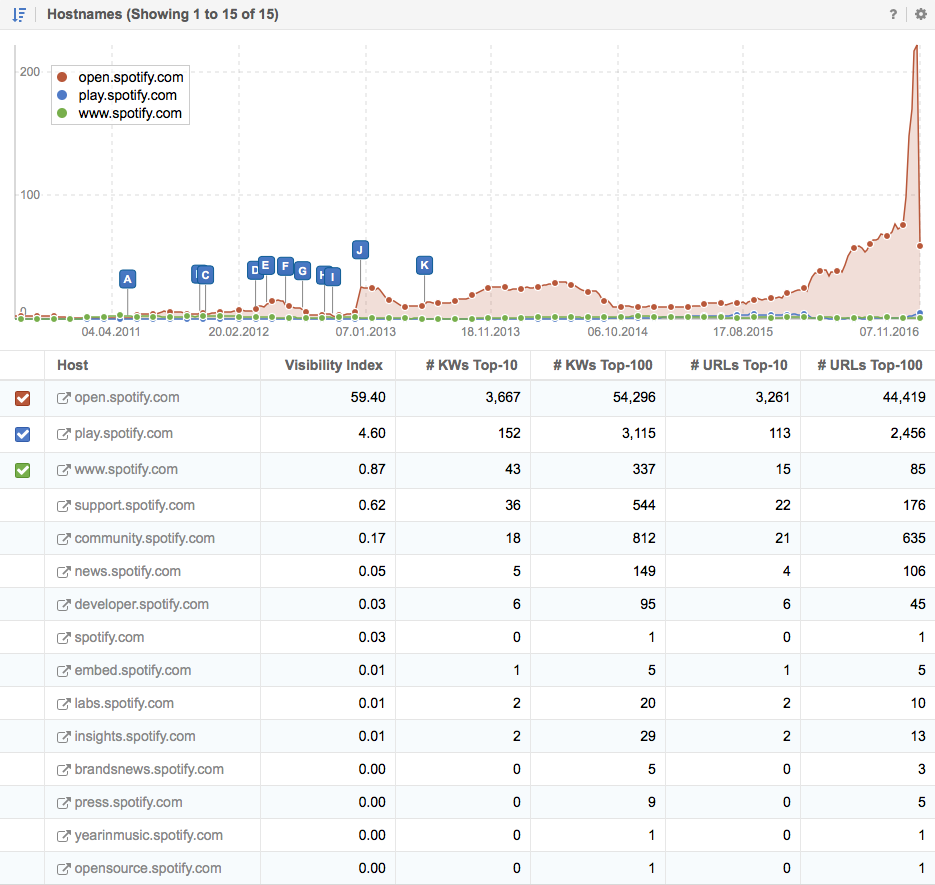Open the insights.spotify.com host link
935x885 pixels.
(x=134, y=737)
